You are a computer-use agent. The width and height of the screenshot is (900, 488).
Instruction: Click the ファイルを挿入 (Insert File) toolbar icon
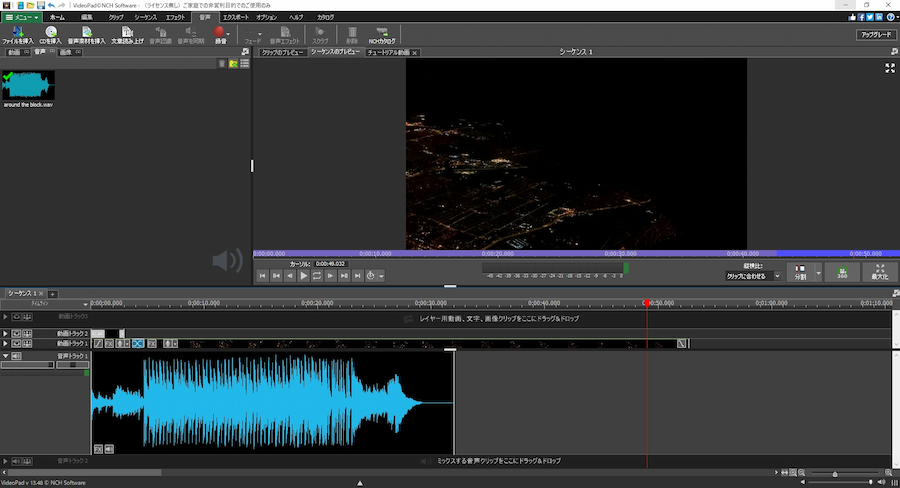pyautogui.click(x=17, y=32)
